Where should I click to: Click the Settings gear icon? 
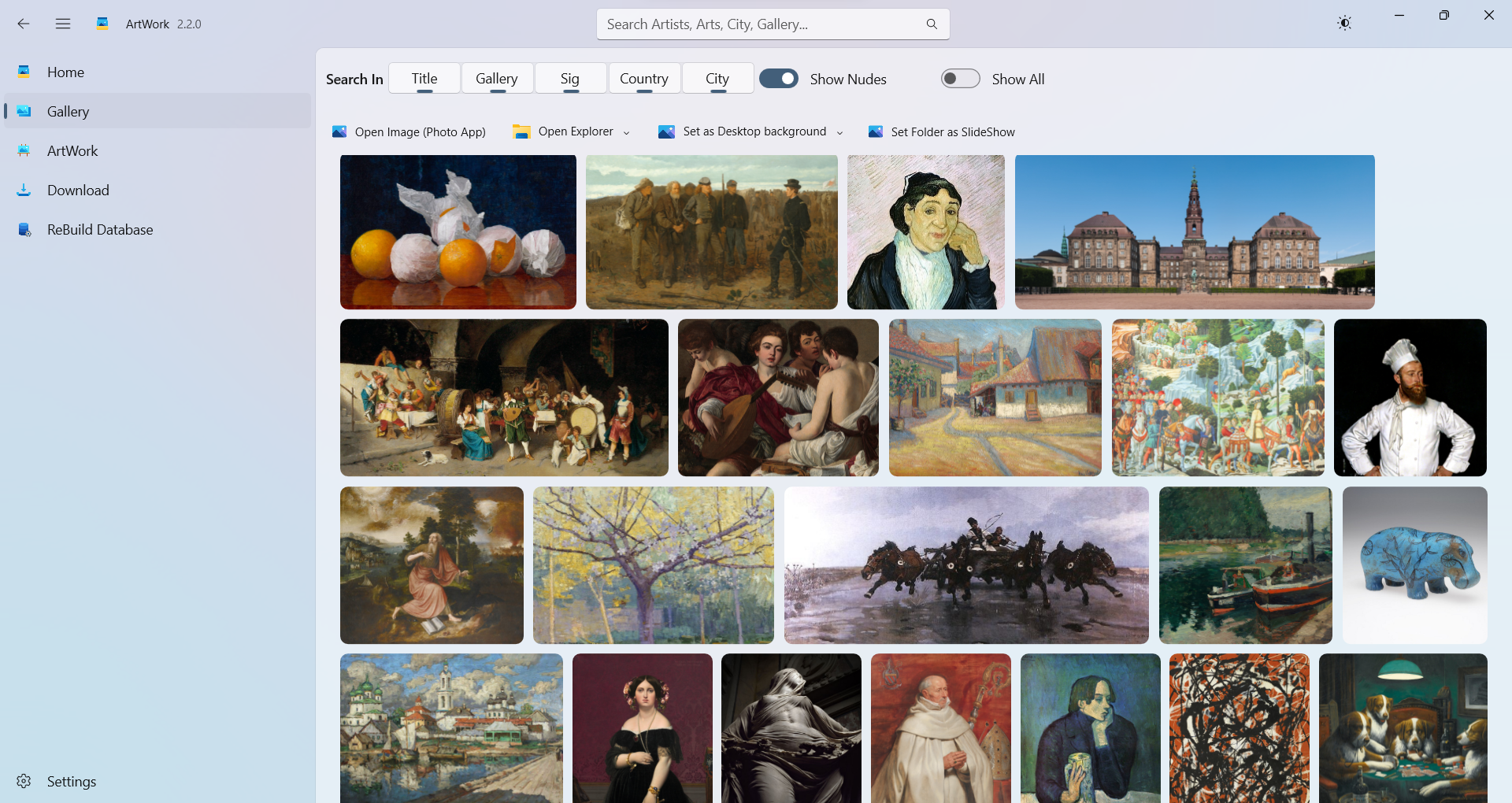[x=24, y=781]
